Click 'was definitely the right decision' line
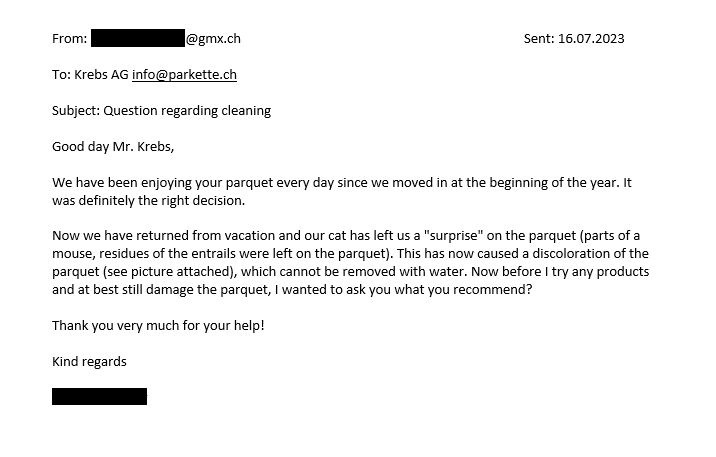The image size is (716, 457). pyautogui.click(x=148, y=200)
